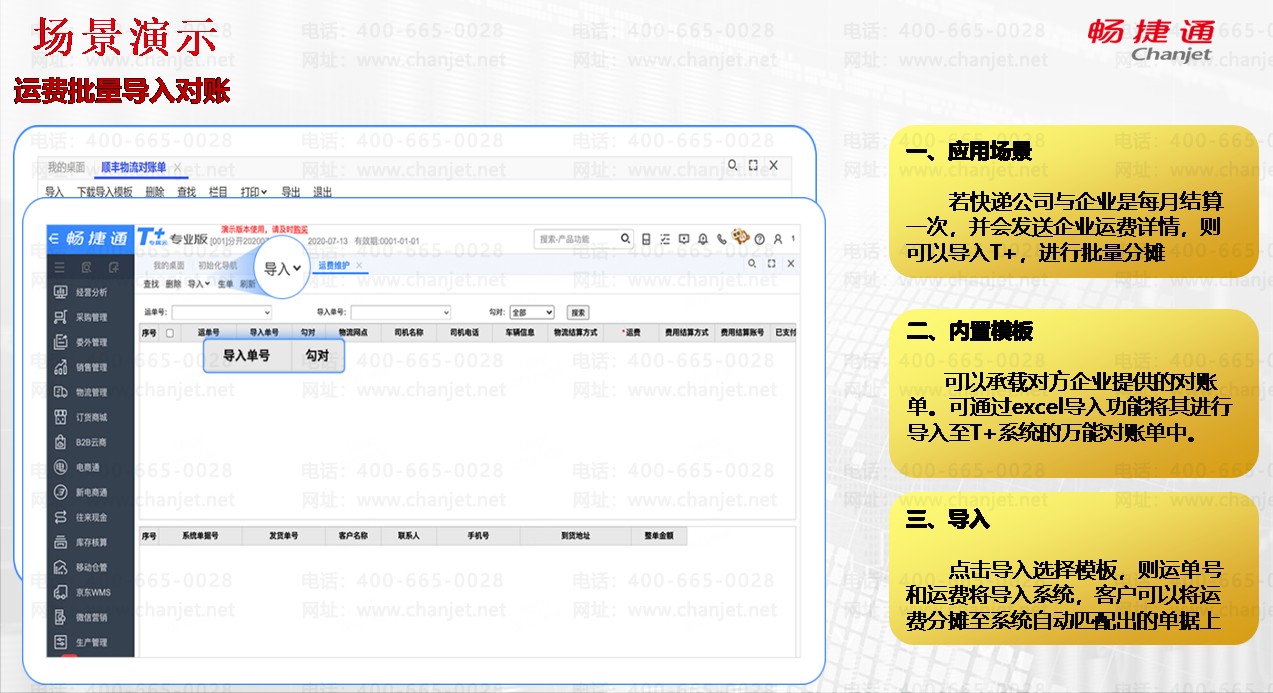Click search icon in 顺丰物流对账单 window

click(x=733, y=165)
